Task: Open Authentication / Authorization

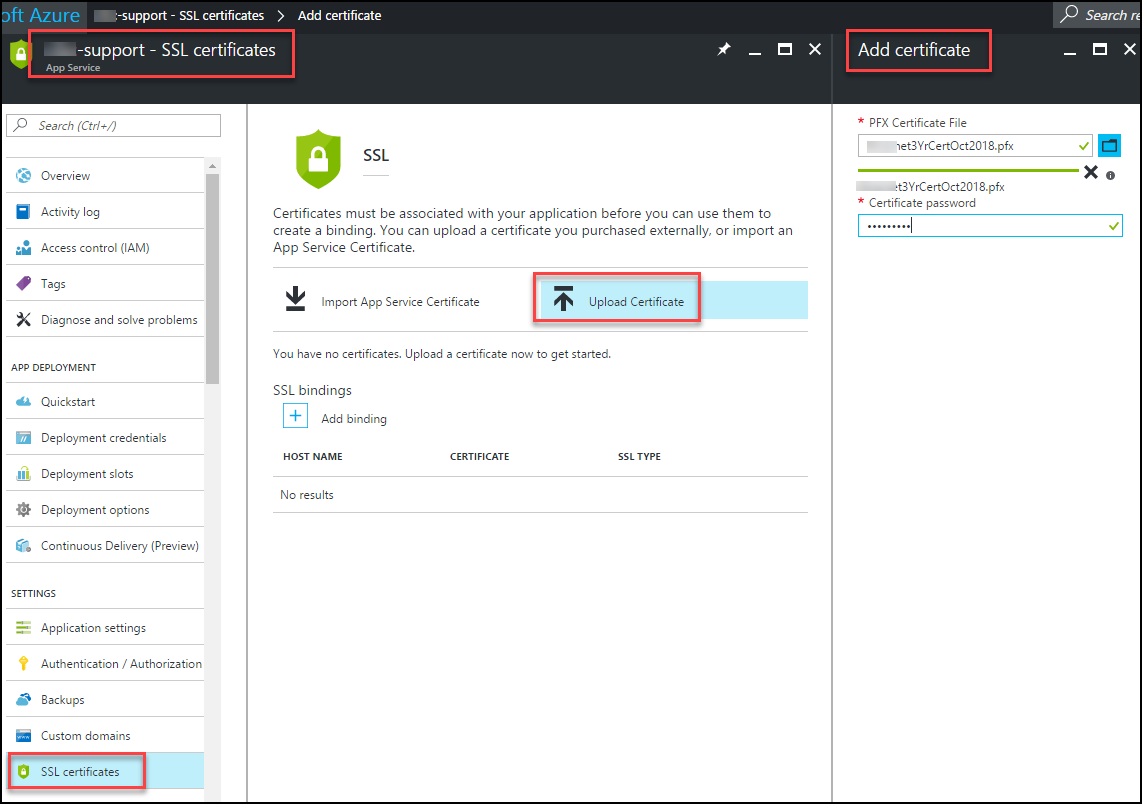Action: 105,663
